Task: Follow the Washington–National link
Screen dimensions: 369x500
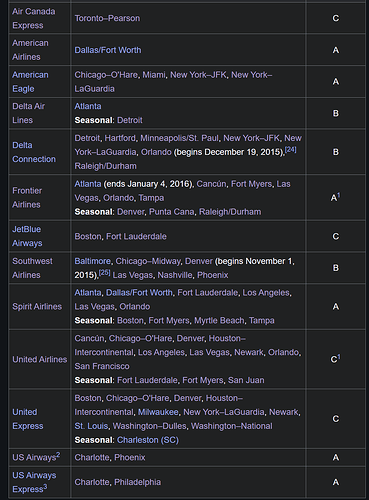Action: click(232, 426)
